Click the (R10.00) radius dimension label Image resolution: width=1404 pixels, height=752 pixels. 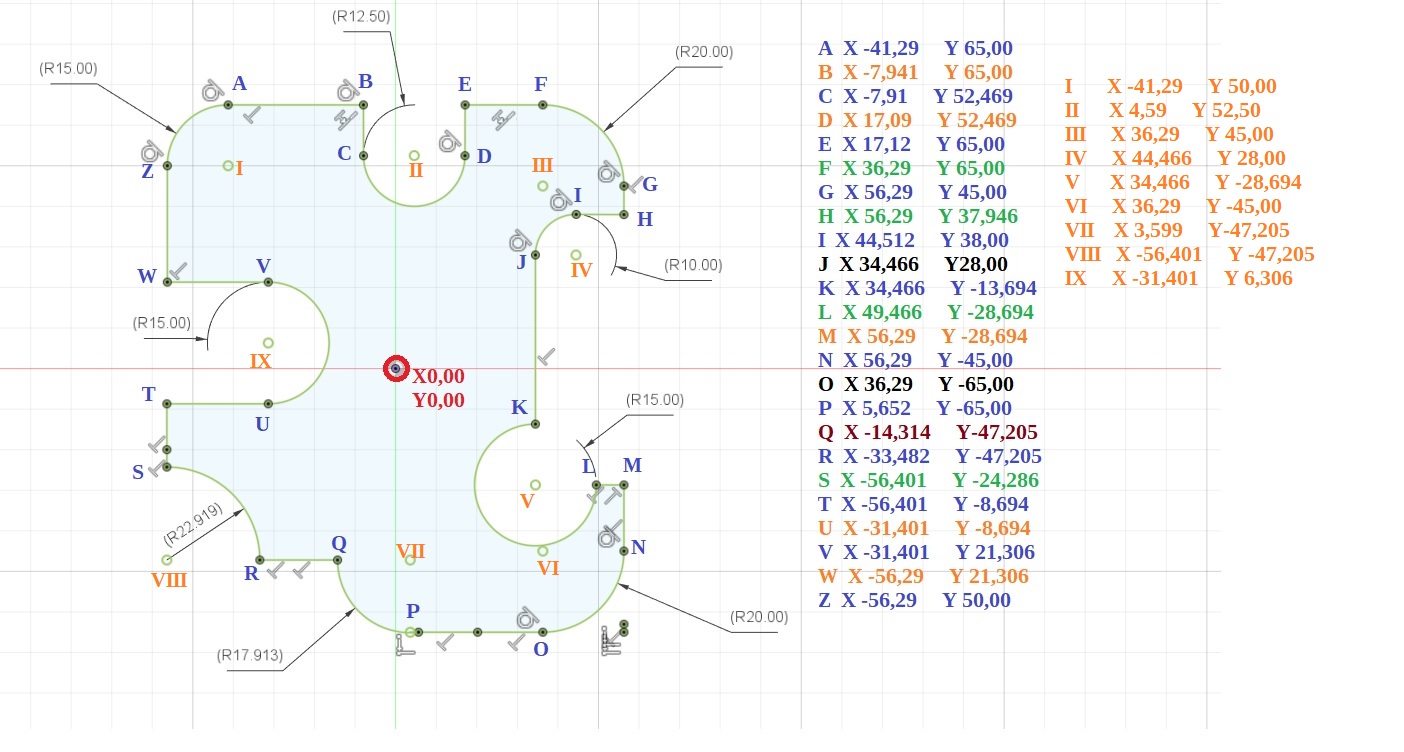point(693,265)
